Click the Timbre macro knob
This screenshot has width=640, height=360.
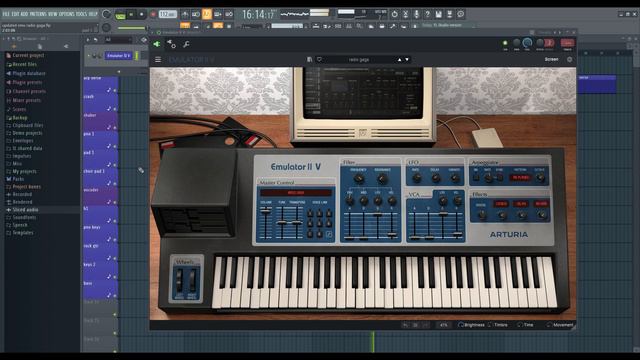[x=491, y=325]
